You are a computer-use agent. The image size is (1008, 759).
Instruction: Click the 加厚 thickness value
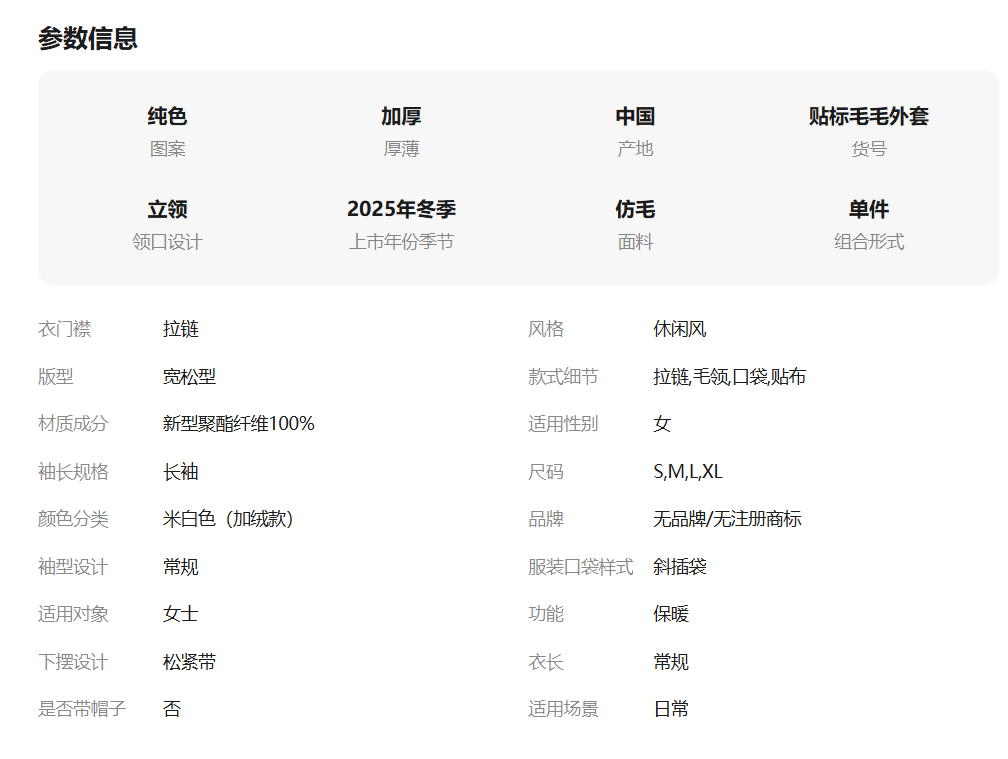pyautogui.click(x=401, y=116)
